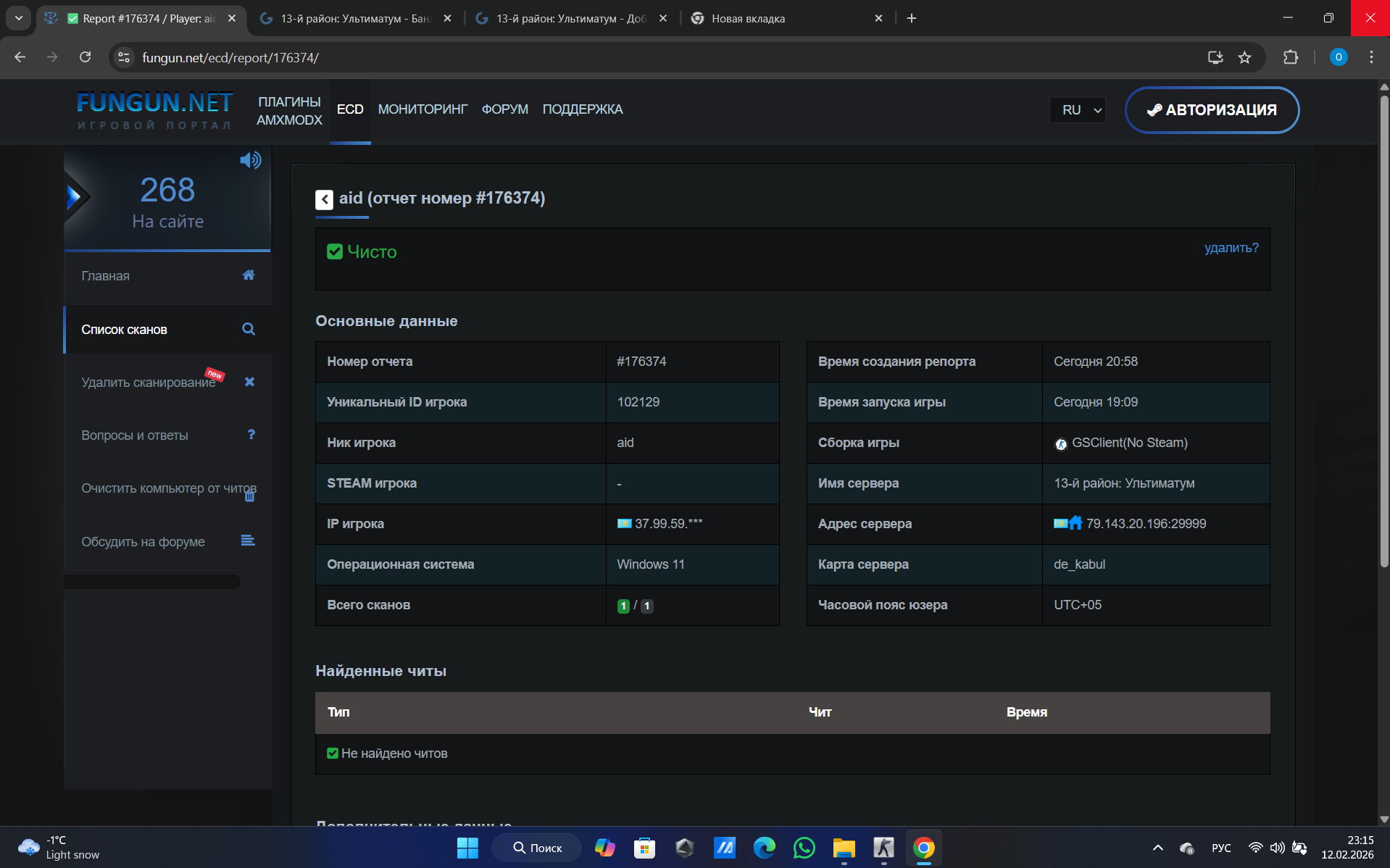Click the magnifier icon in Список сканов
This screenshot has height=868, width=1390.
pyautogui.click(x=249, y=329)
